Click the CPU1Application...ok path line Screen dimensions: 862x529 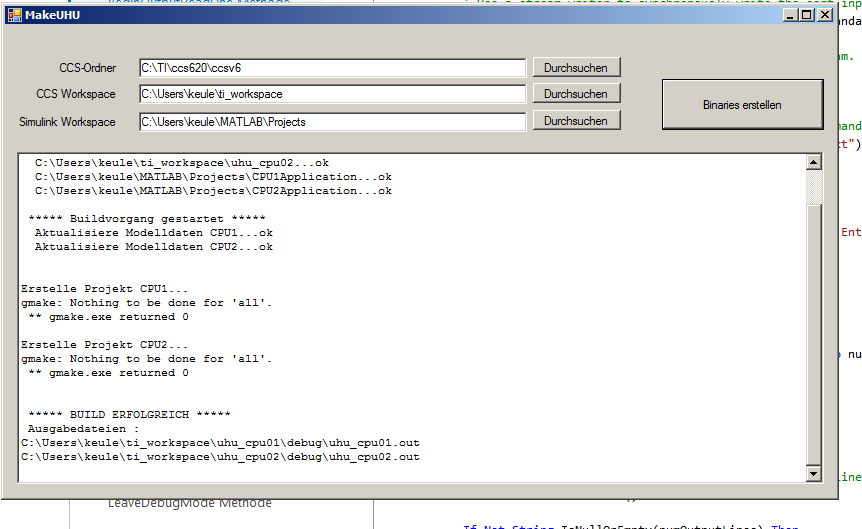tap(213, 177)
